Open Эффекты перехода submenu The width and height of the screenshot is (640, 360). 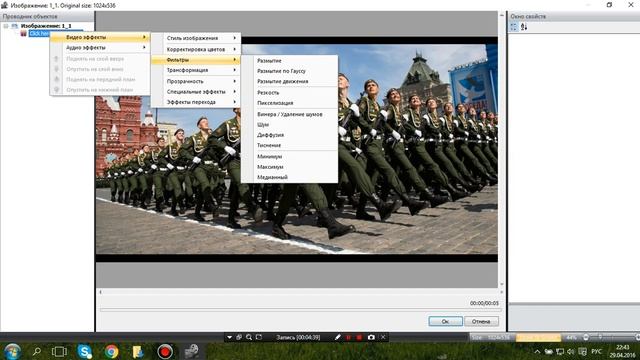tap(196, 102)
